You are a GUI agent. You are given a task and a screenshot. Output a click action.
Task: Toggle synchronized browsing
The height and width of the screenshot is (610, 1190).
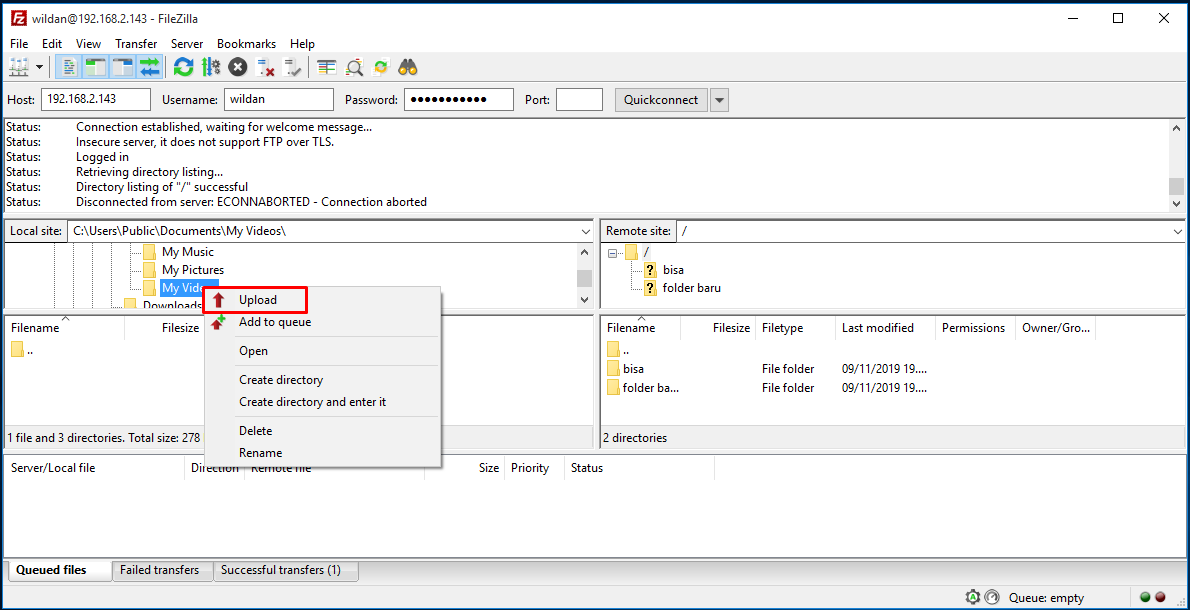[x=380, y=66]
